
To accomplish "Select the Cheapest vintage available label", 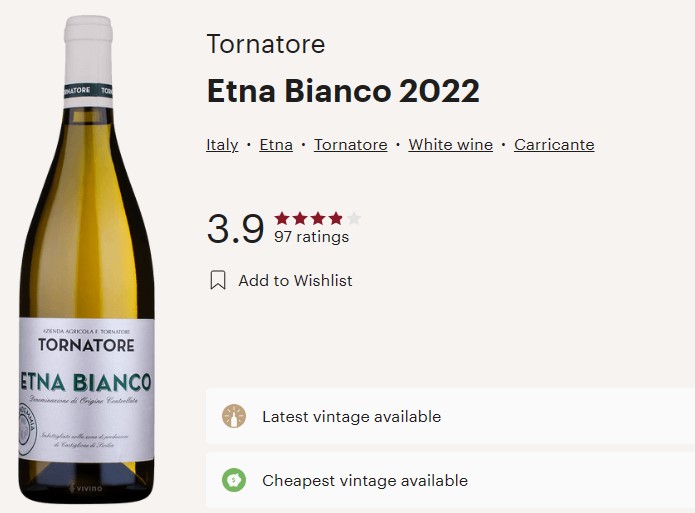I will pyautogui.click(x=364, y=480).
